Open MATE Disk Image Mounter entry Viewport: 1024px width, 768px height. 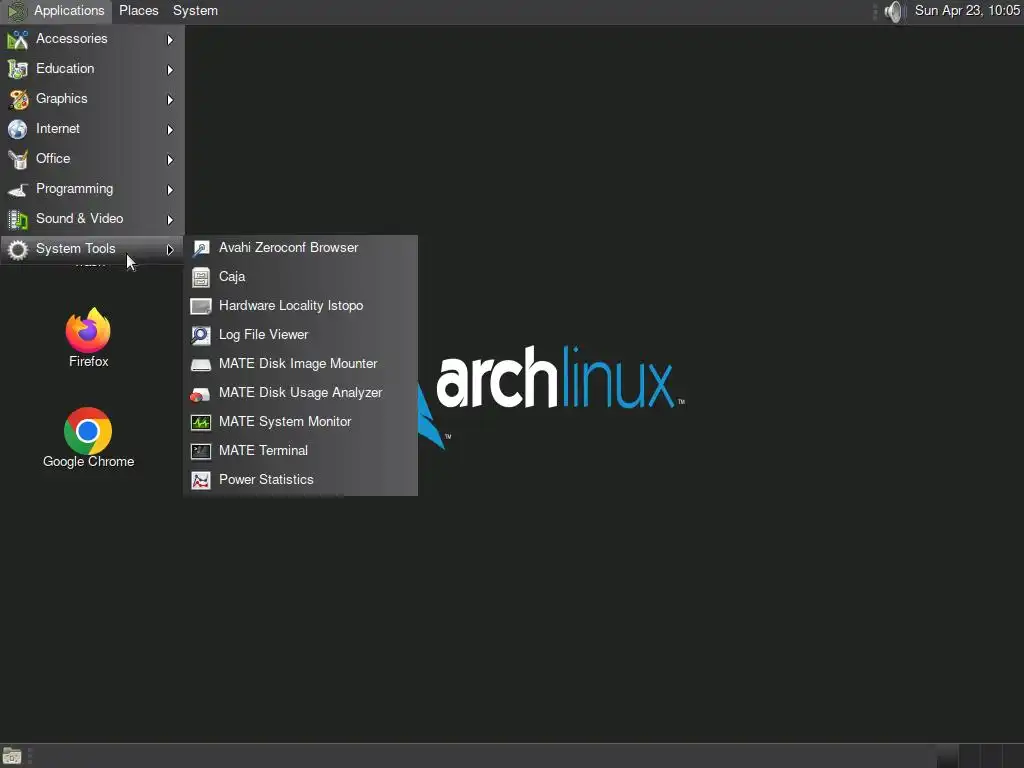[x=301, y=364]
